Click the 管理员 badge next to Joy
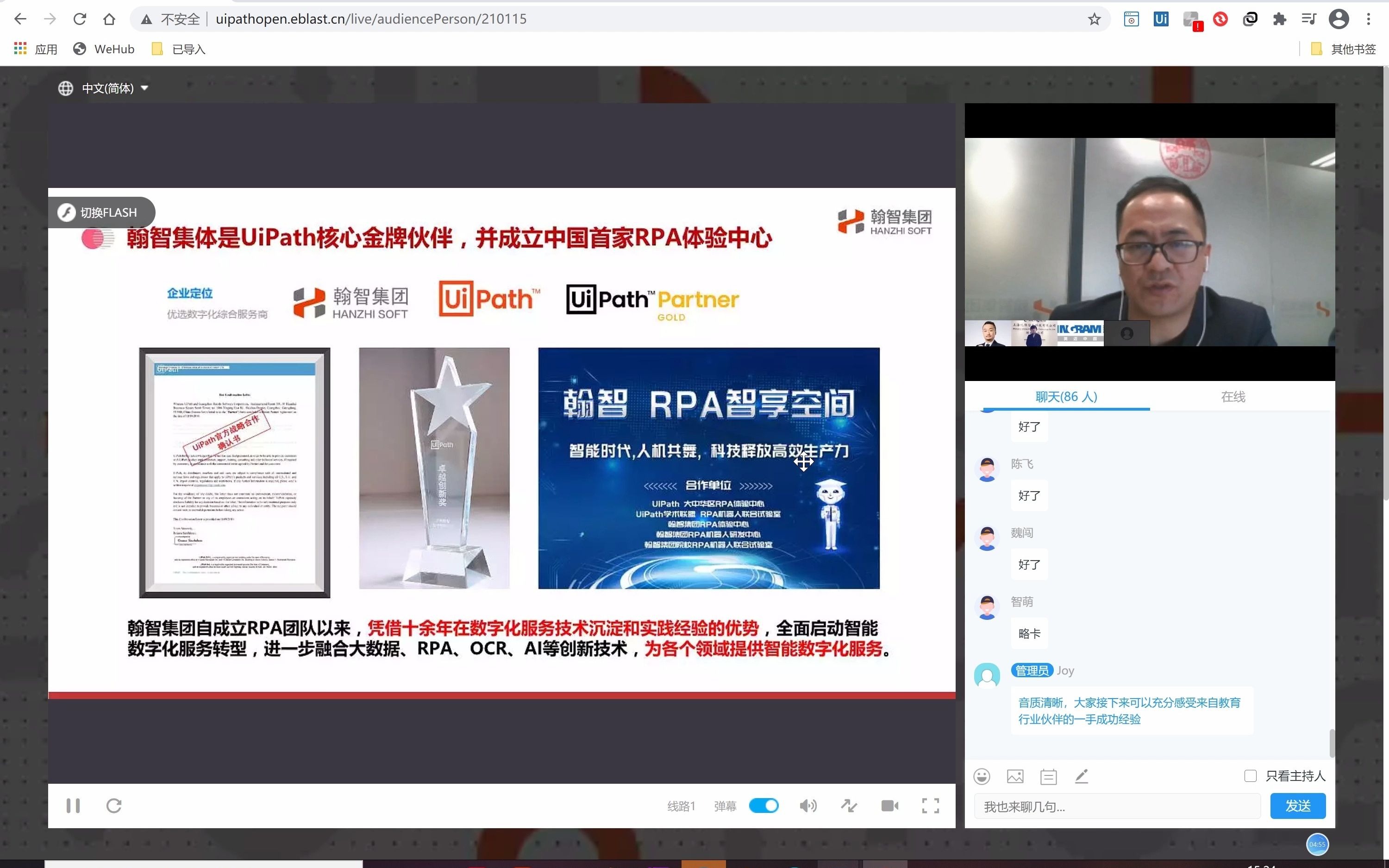The width and height of the screenshot is (1389, 868). pos(1032,670)
